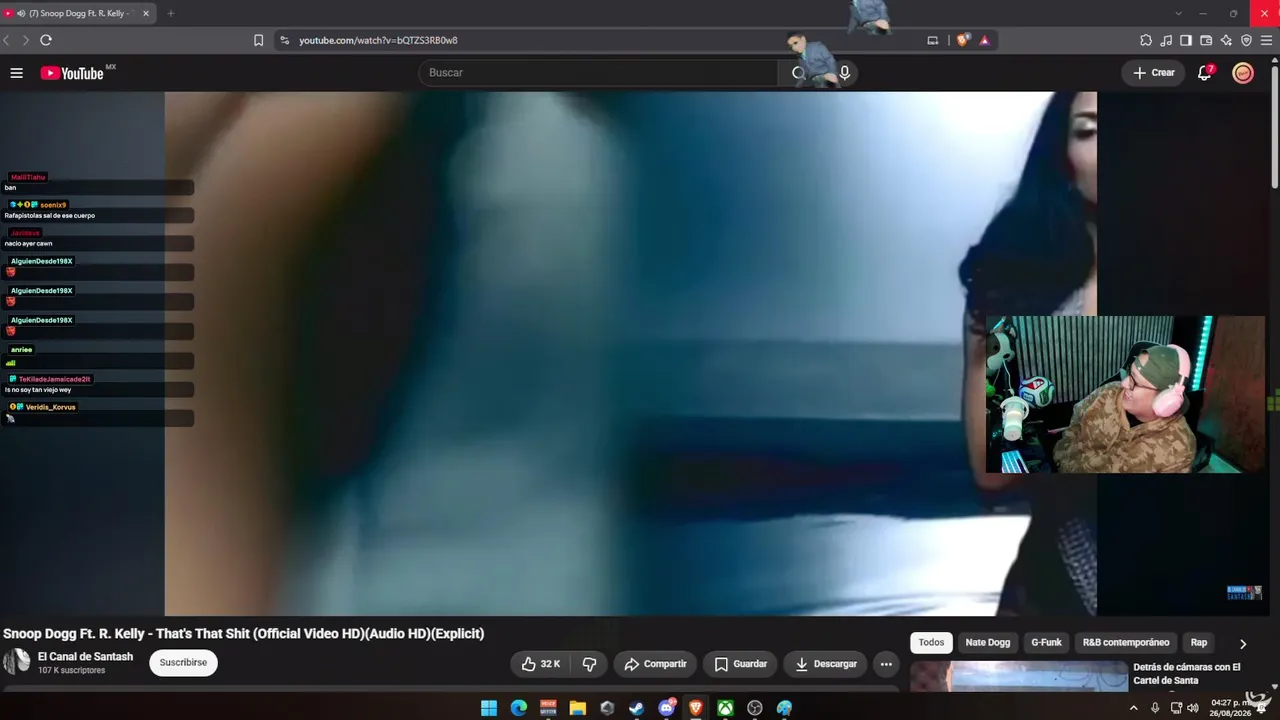Viewport: 1280px width, 720px height.
Task: Select the Todos filter chip
Action: click(x=931, y=643)
